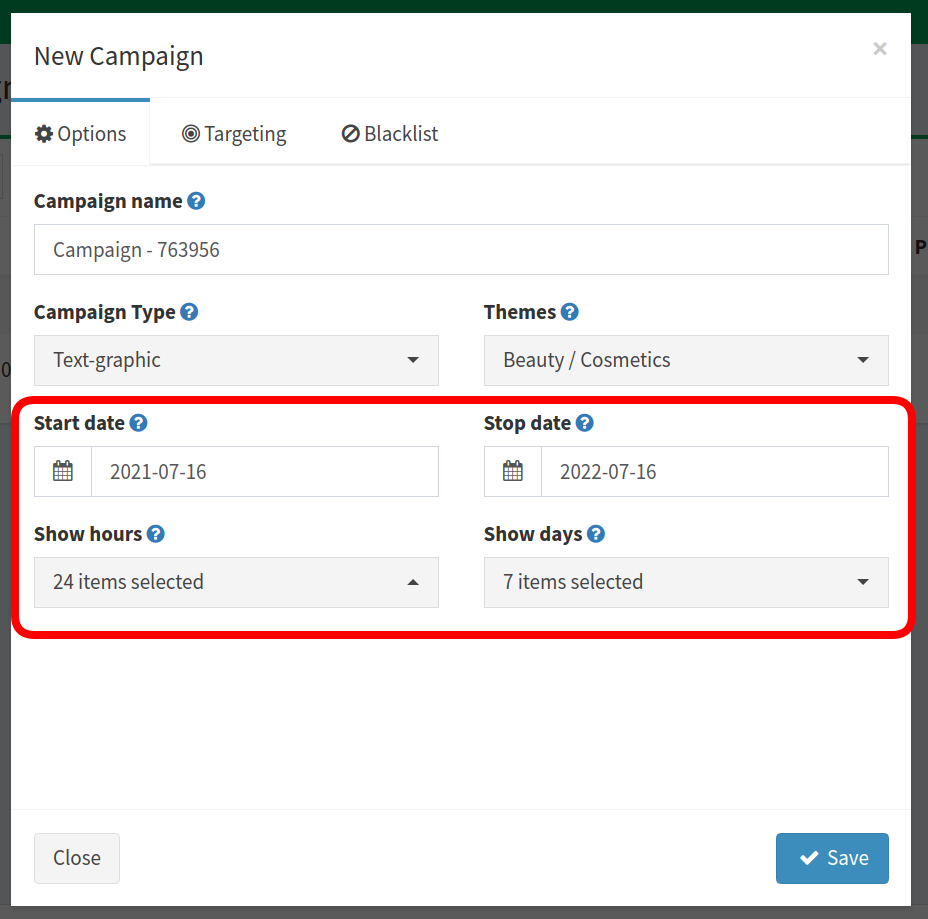Click the Show days help icon
928x919 pixels.
tap(595, 534)
